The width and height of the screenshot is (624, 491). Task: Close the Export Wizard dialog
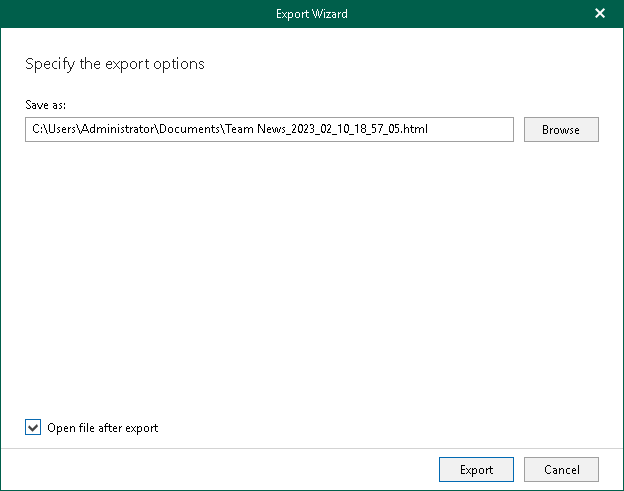click(x=600, y=14)
